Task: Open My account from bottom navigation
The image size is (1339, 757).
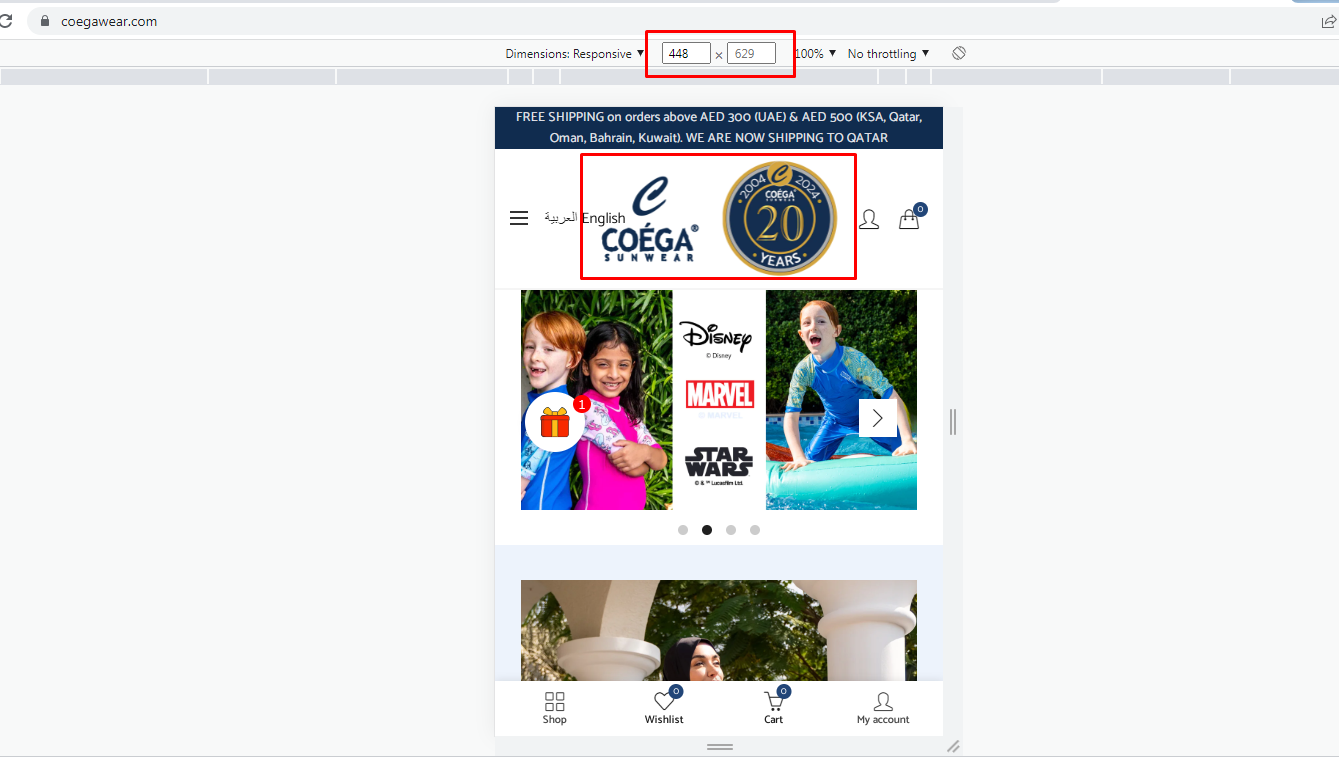Action: tap(883, 708)
